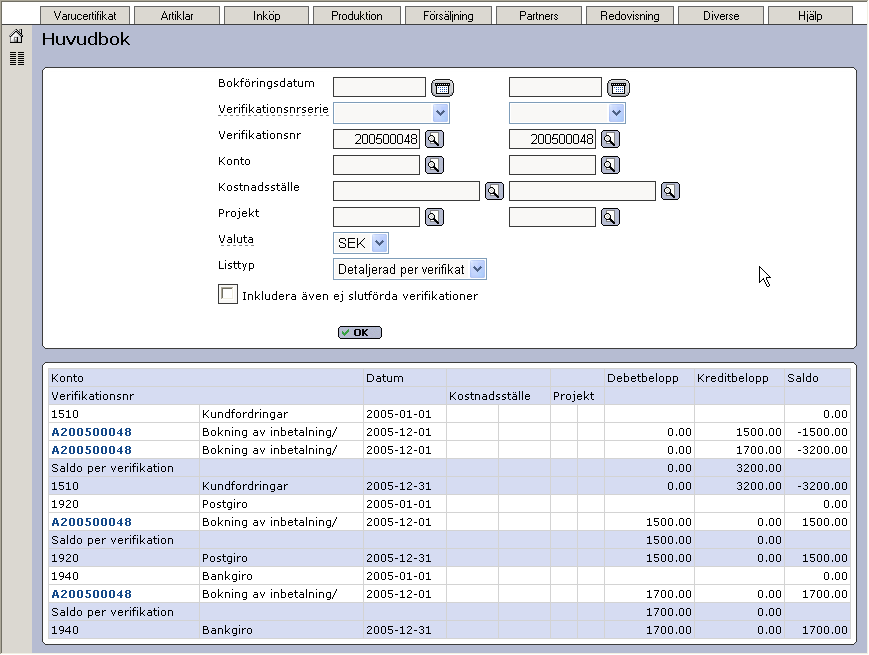The width and height of the screenshot is (869, 655).
Task: Focus second Bokföringsdatum input field
Action: (x=555, y=87)
